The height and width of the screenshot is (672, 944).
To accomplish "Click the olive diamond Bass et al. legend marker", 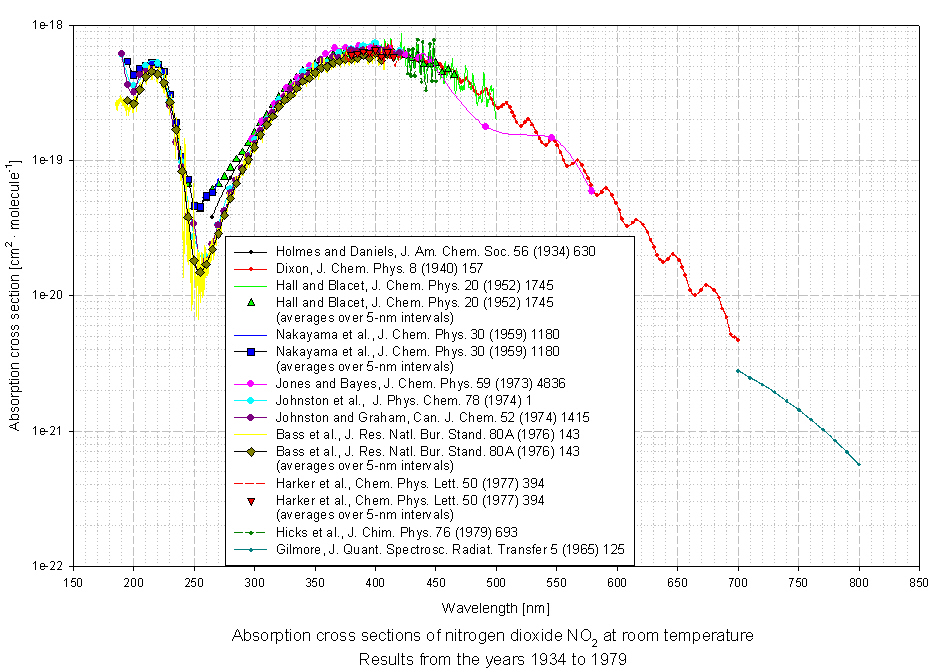I will 251,451.
